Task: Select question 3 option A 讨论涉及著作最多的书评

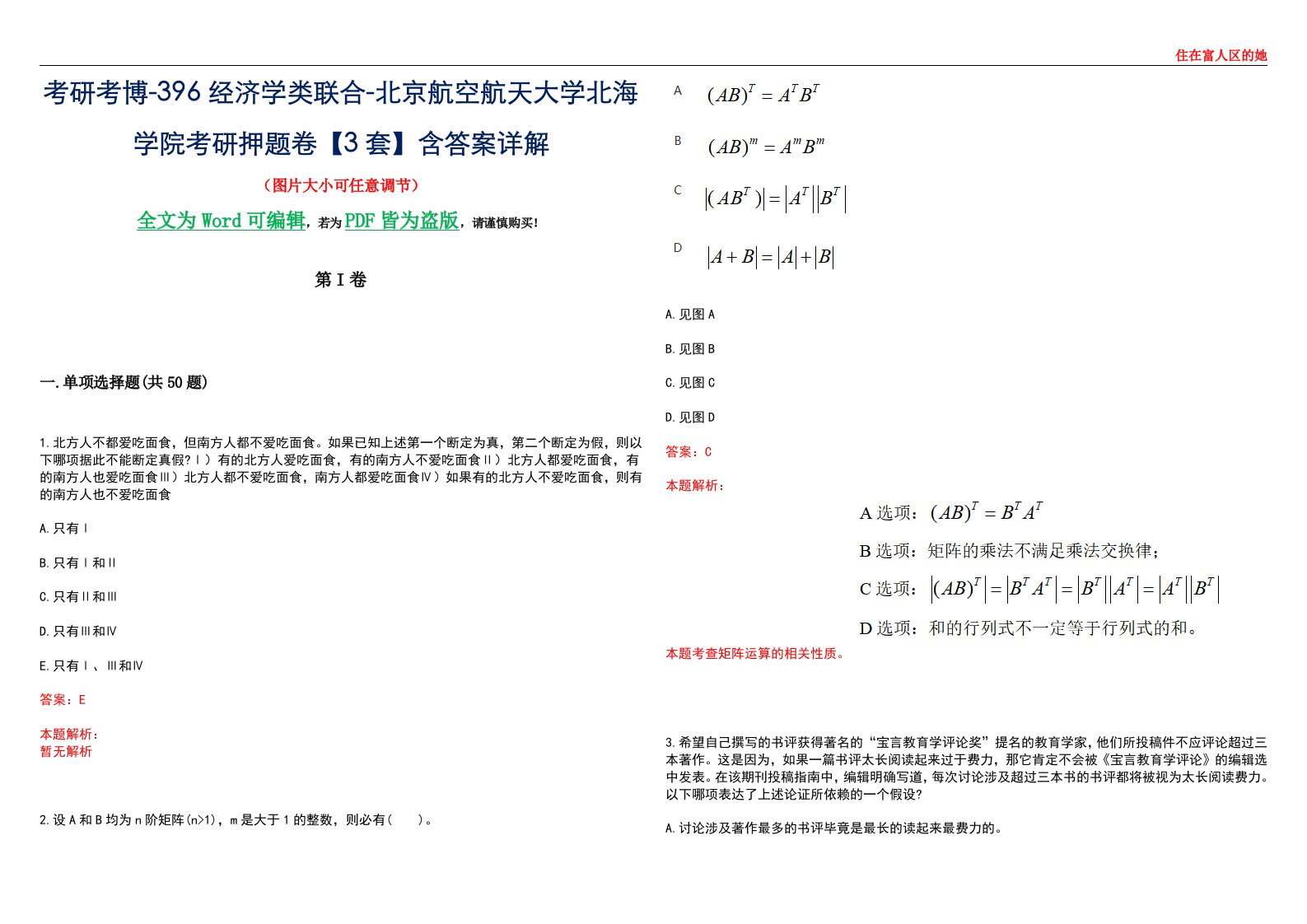Action: coord(834,828)
